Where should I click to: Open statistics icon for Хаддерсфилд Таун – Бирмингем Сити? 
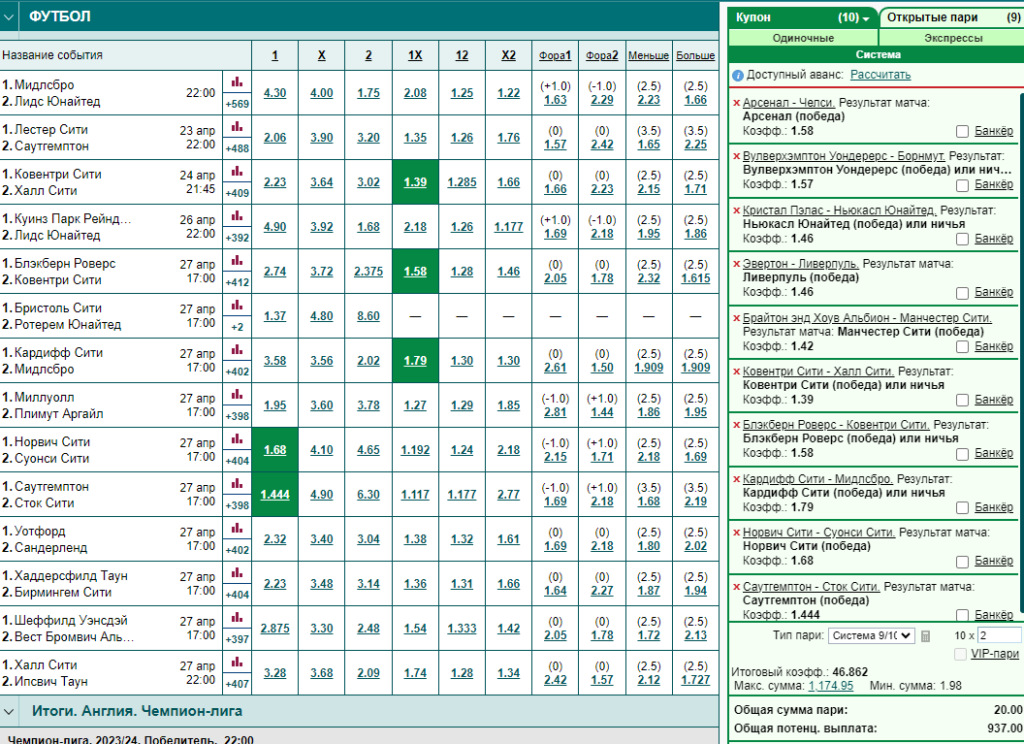236,573
